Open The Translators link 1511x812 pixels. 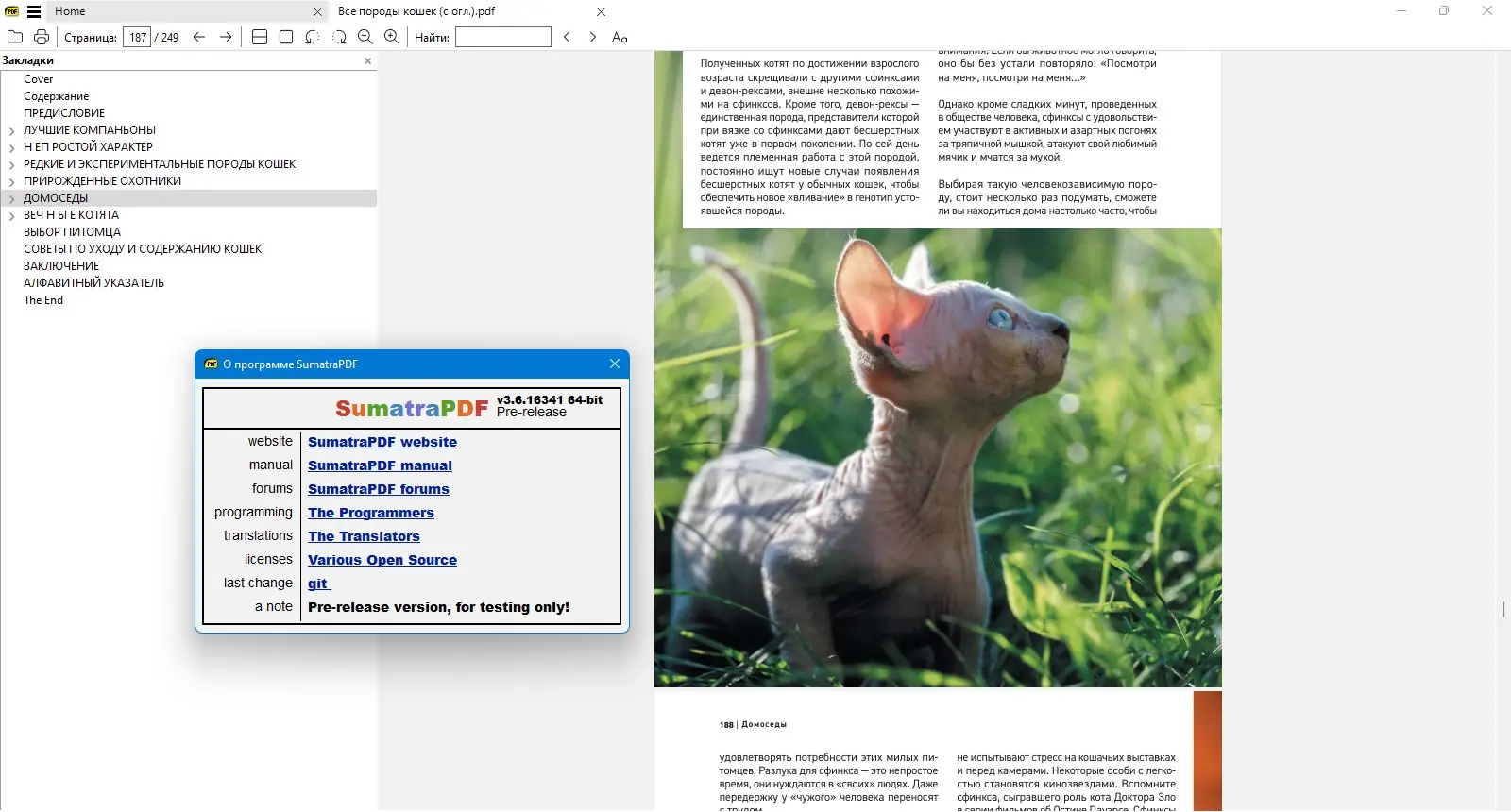click(x=364, y=536)
